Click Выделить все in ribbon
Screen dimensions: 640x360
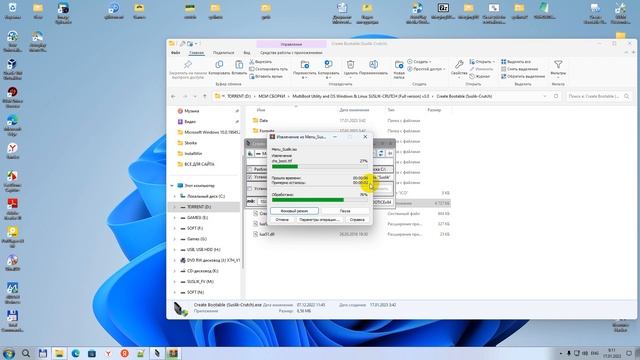coord(516,62)
